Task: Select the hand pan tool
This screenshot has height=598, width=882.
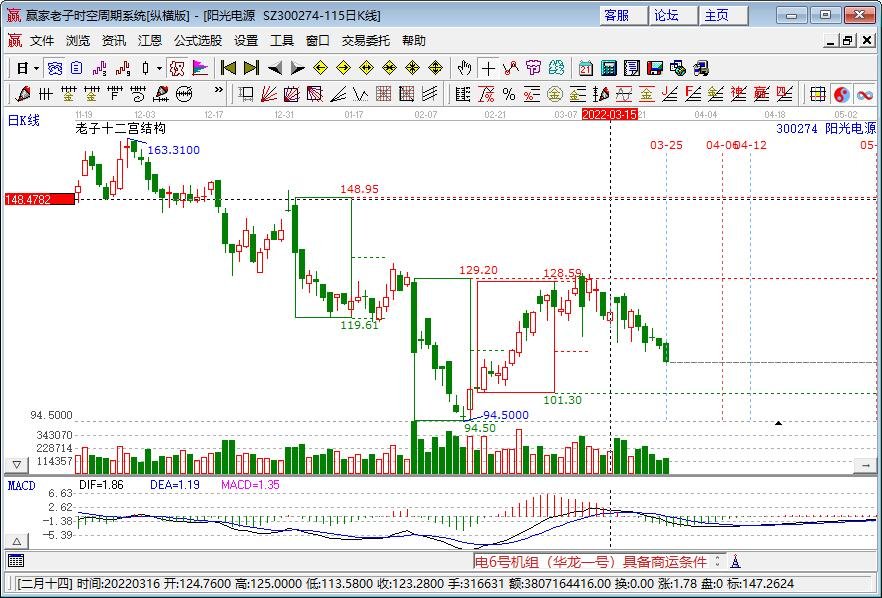Action: [464, 69]
